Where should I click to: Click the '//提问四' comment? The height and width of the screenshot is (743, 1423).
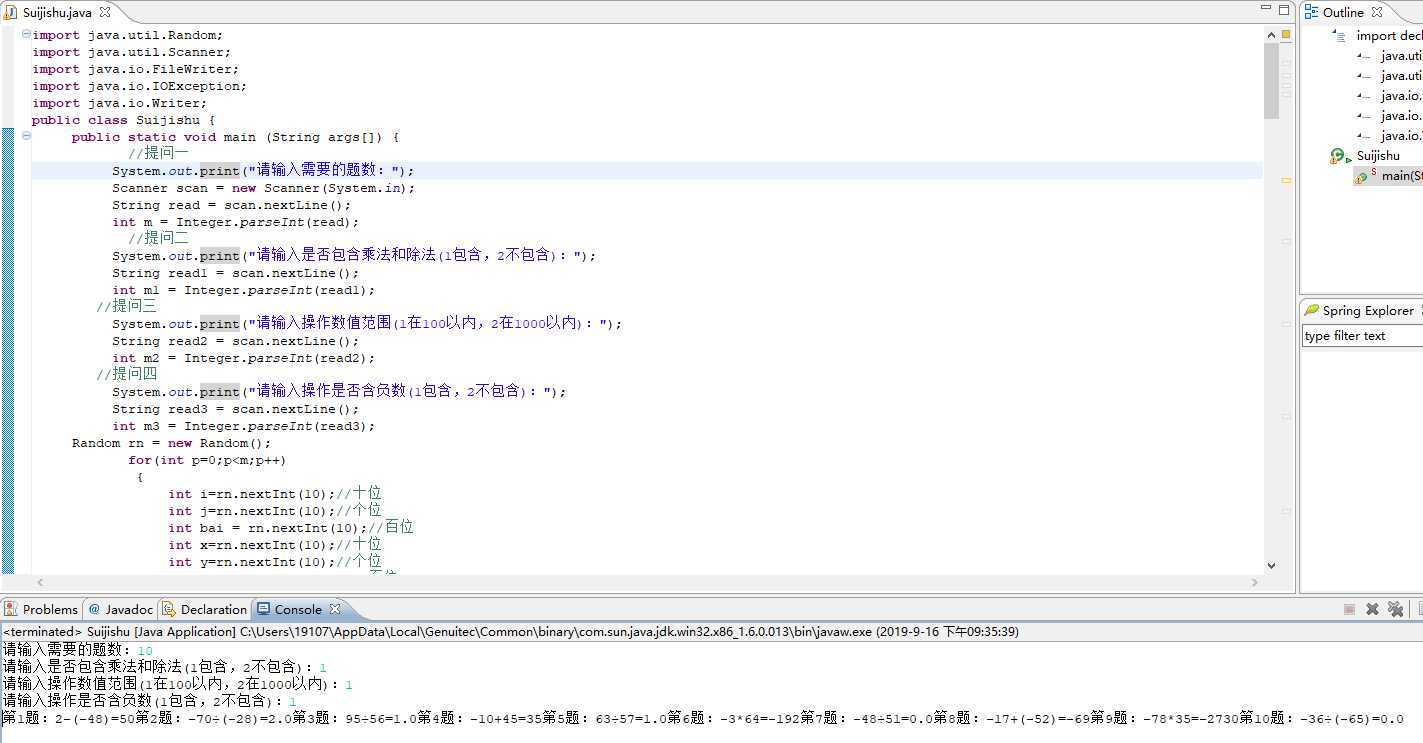point(126,374)
